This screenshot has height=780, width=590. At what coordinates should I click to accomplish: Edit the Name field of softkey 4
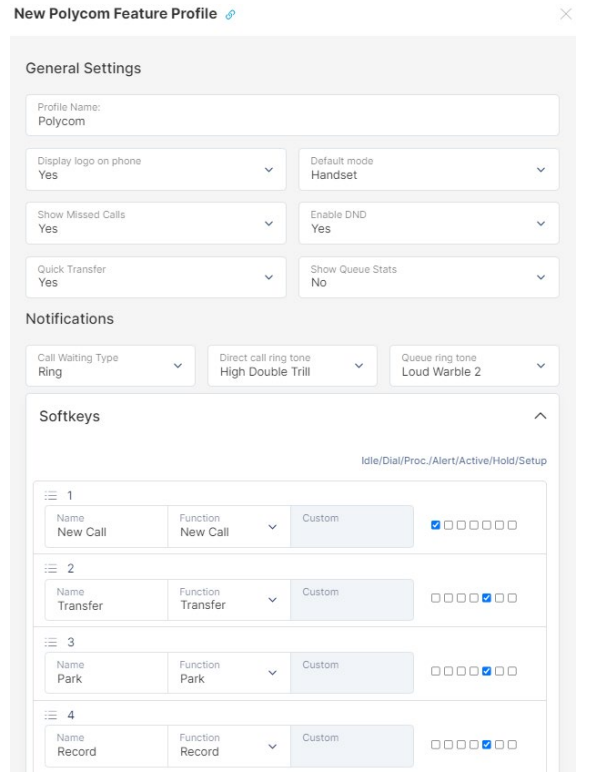pyautogui.click(x=106, y=746)
